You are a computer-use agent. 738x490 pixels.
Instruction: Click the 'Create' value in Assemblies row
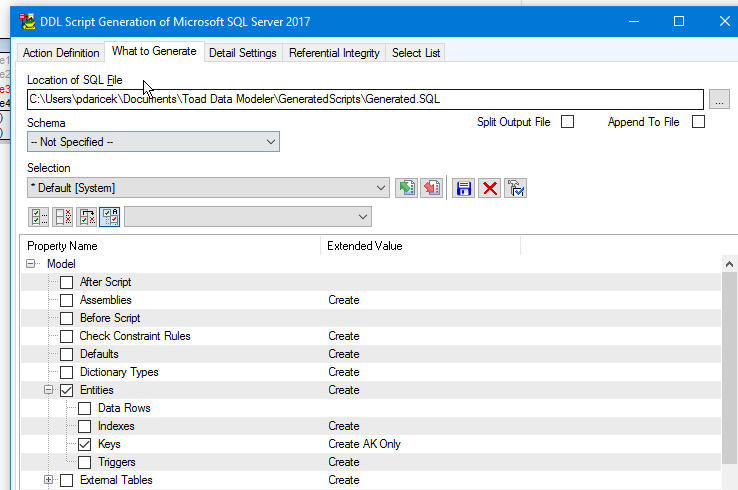[344, 300]
